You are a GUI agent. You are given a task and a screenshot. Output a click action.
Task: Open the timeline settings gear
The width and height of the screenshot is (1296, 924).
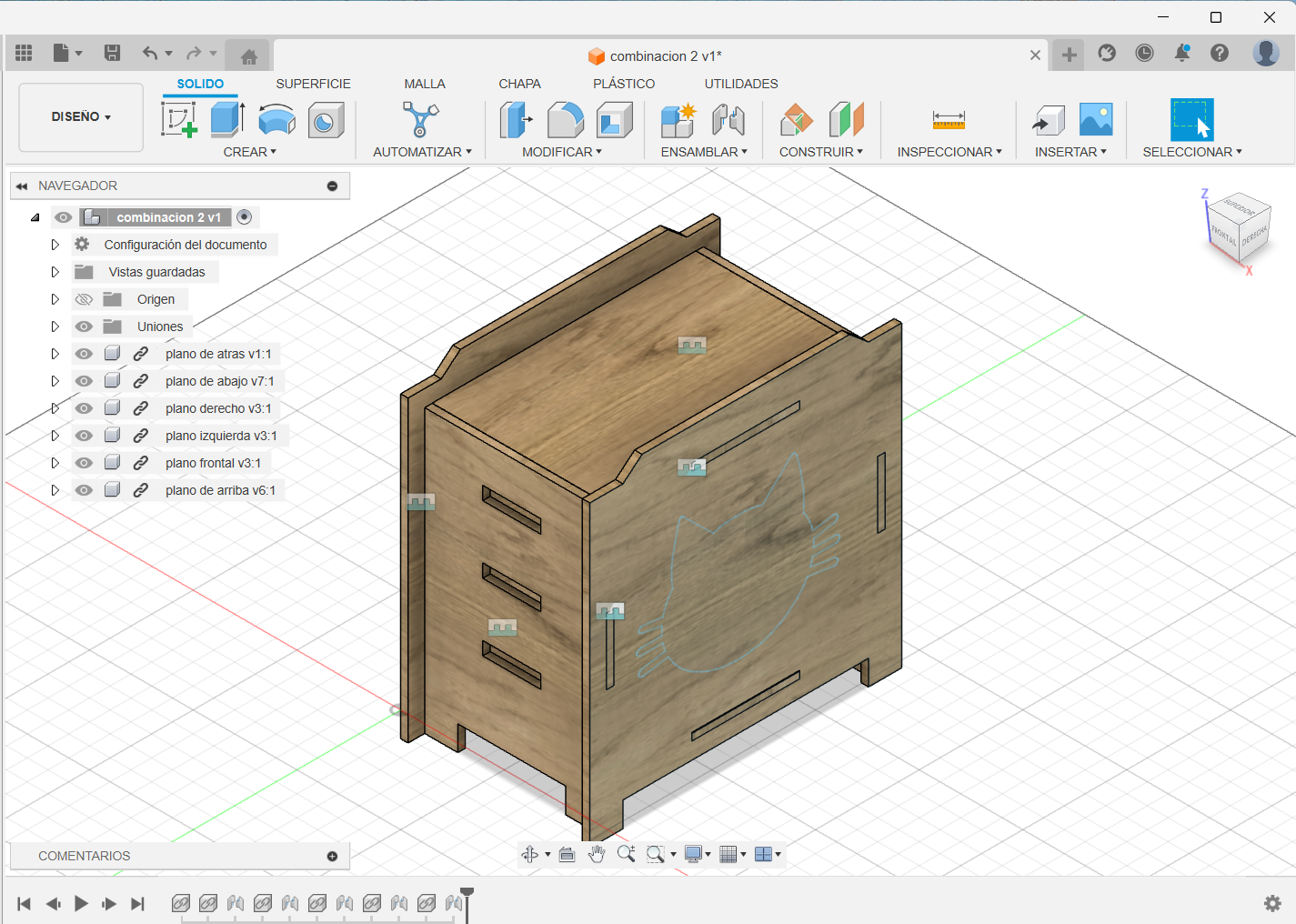[1272, 903]
